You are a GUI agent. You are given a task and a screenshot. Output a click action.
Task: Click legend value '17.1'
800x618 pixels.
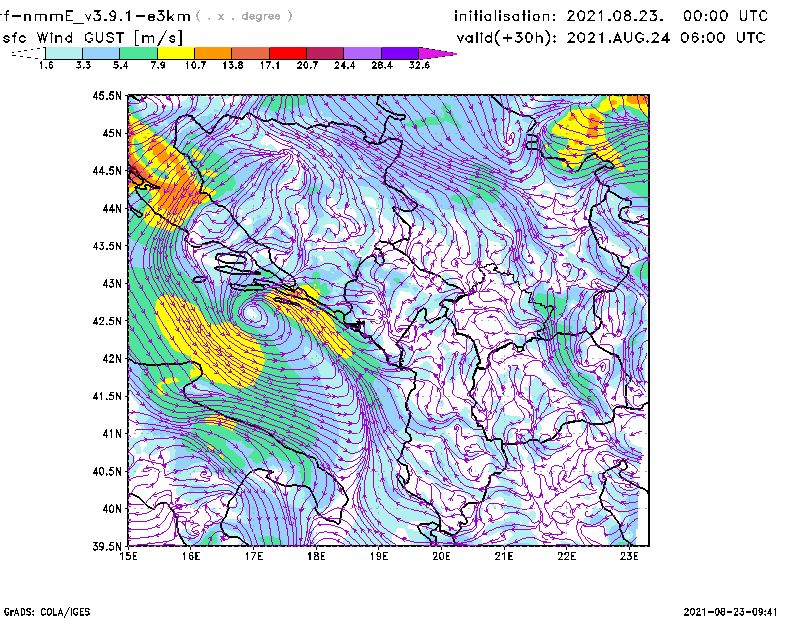[x=270, y=65]
